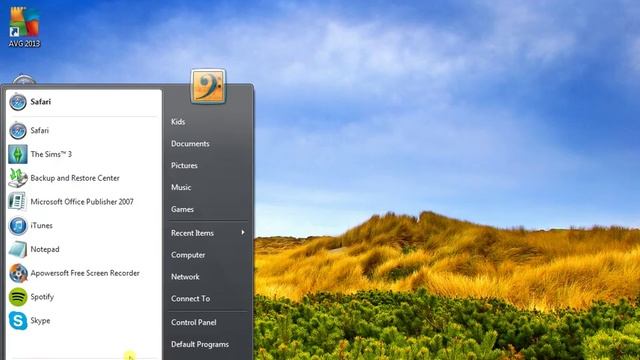Open Games from the Start menu
The image size is (640, 360).
pos(182,209)
